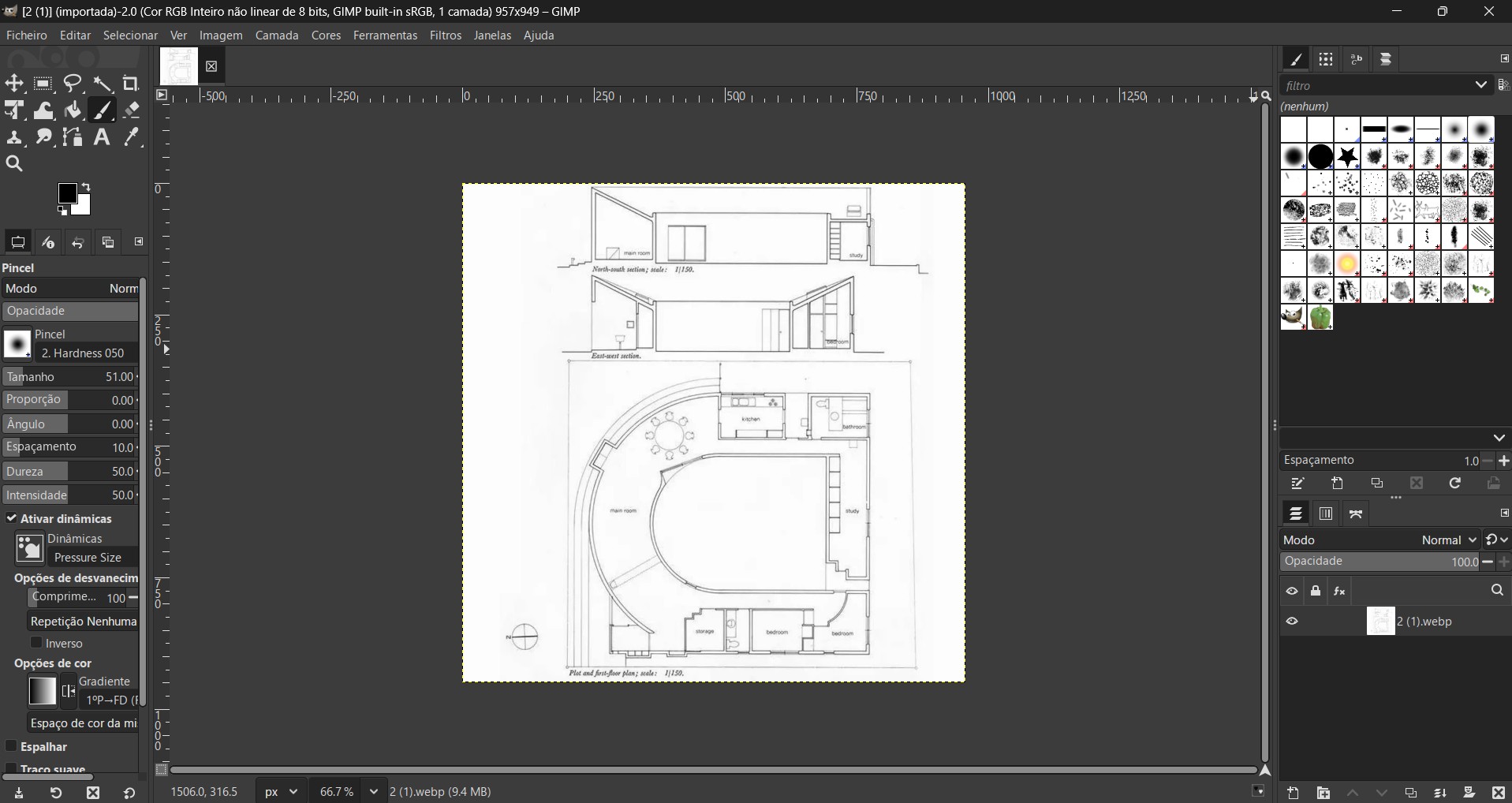The width and height of the screenshot is (1512, 803).
Task: Click the Pressure Size dynamics field
Action: point(88,558)
